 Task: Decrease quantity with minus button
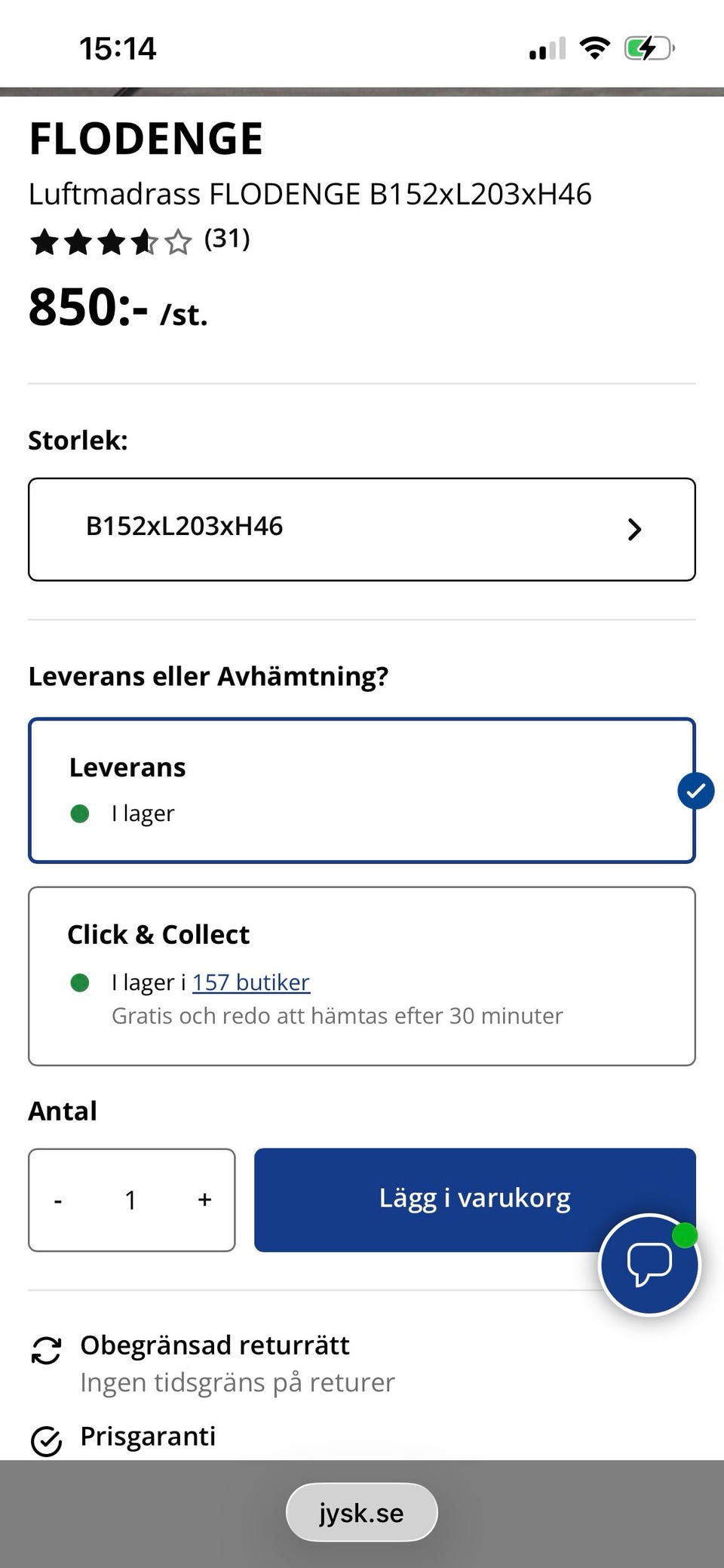pos(58,1200)
